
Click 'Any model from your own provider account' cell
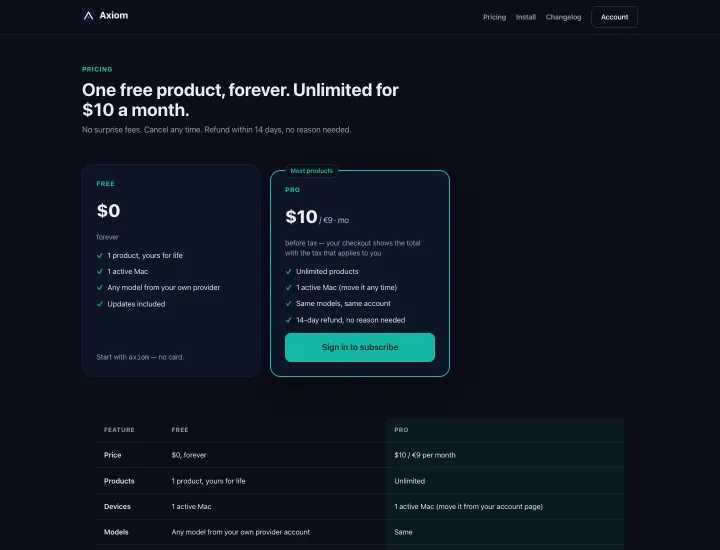(241, 532)
